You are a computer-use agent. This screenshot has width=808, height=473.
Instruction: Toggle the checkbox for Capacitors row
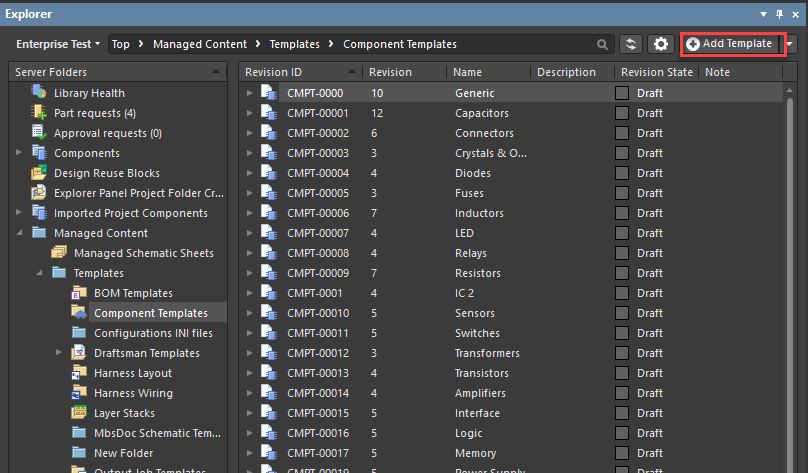coord(622,113)
